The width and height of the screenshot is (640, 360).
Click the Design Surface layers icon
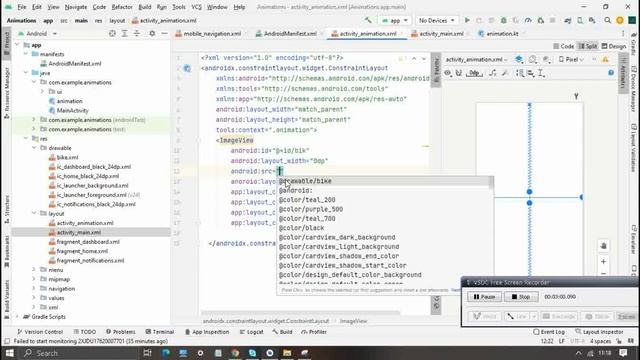[x=519, y=60]
